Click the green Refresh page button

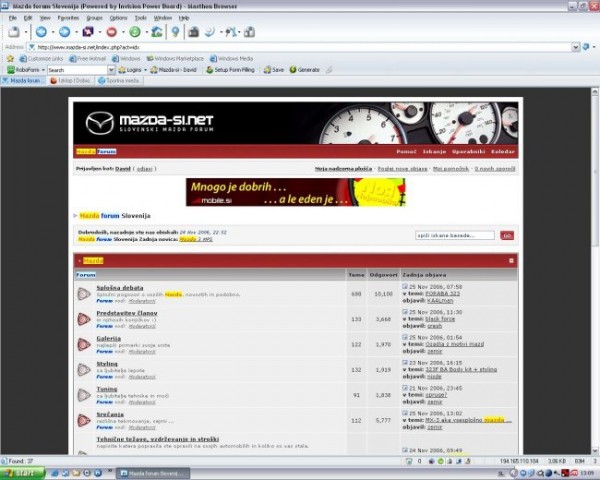(x=135, y=32)
